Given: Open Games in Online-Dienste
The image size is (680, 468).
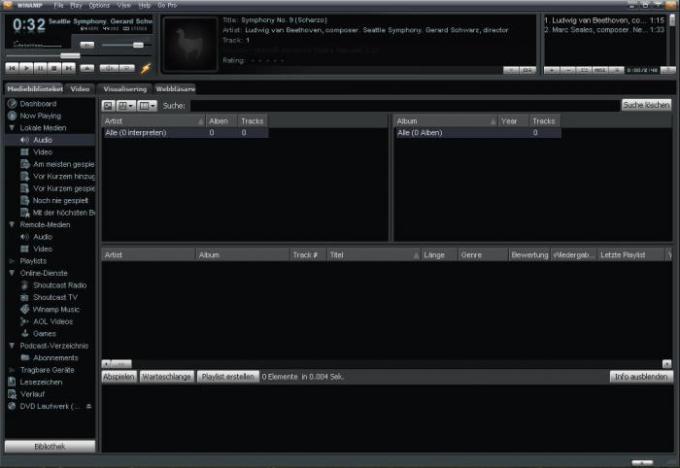Looking at the screenshot, I should pyautogui.click(x=44, y=334).
